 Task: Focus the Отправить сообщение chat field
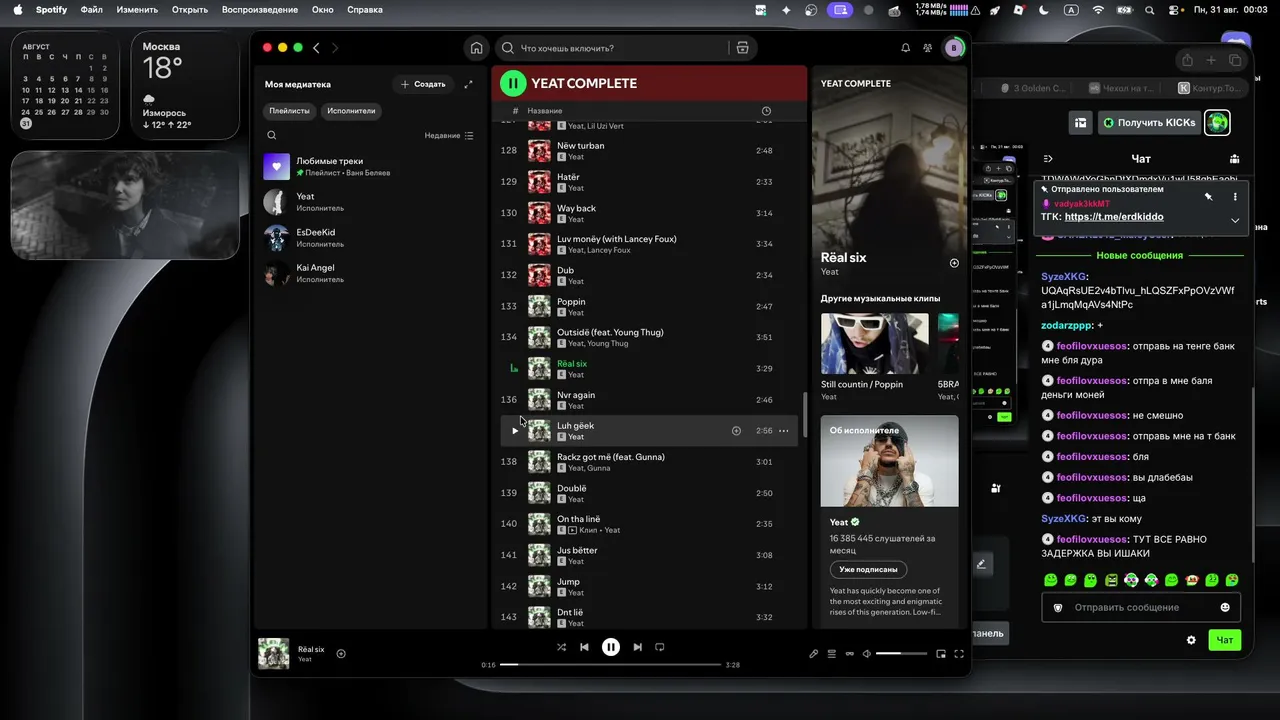click(1141, 607)
